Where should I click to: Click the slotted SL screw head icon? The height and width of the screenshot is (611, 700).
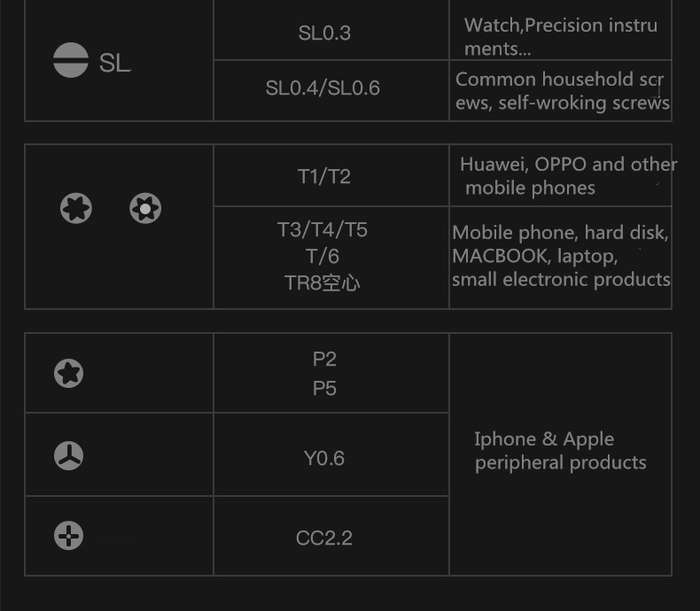[x=71, y=60]
